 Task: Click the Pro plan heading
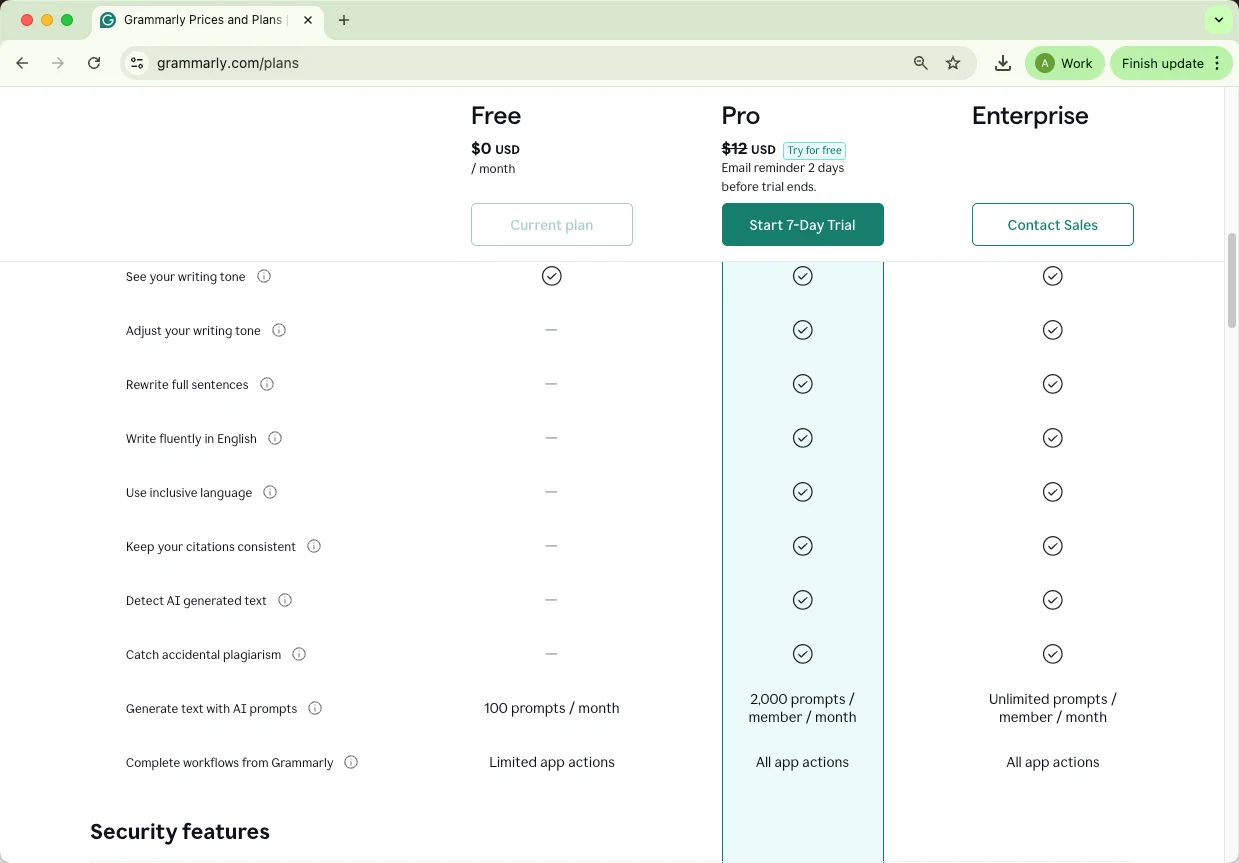[x=741, y=116]
